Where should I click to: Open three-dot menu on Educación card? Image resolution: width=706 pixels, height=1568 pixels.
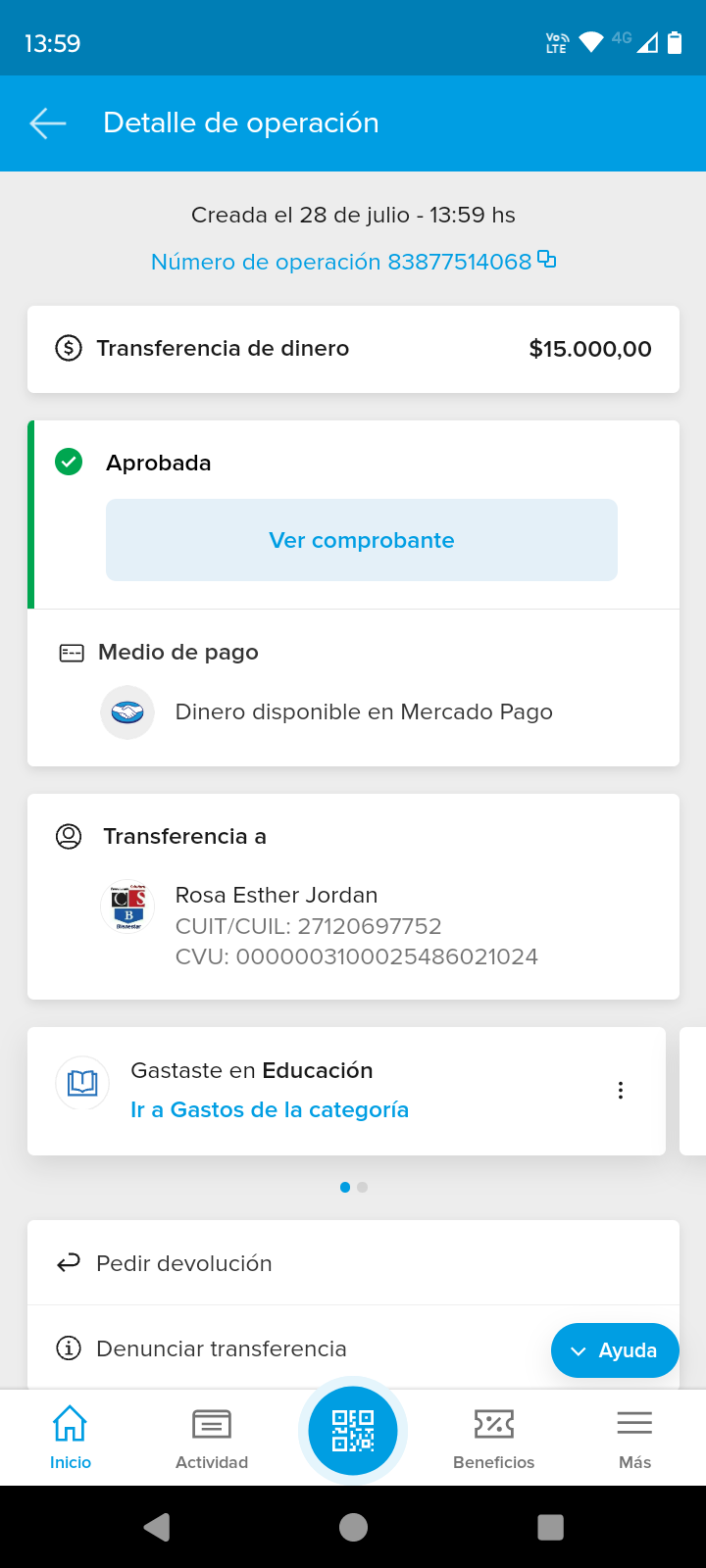[x=621, y=1091]
